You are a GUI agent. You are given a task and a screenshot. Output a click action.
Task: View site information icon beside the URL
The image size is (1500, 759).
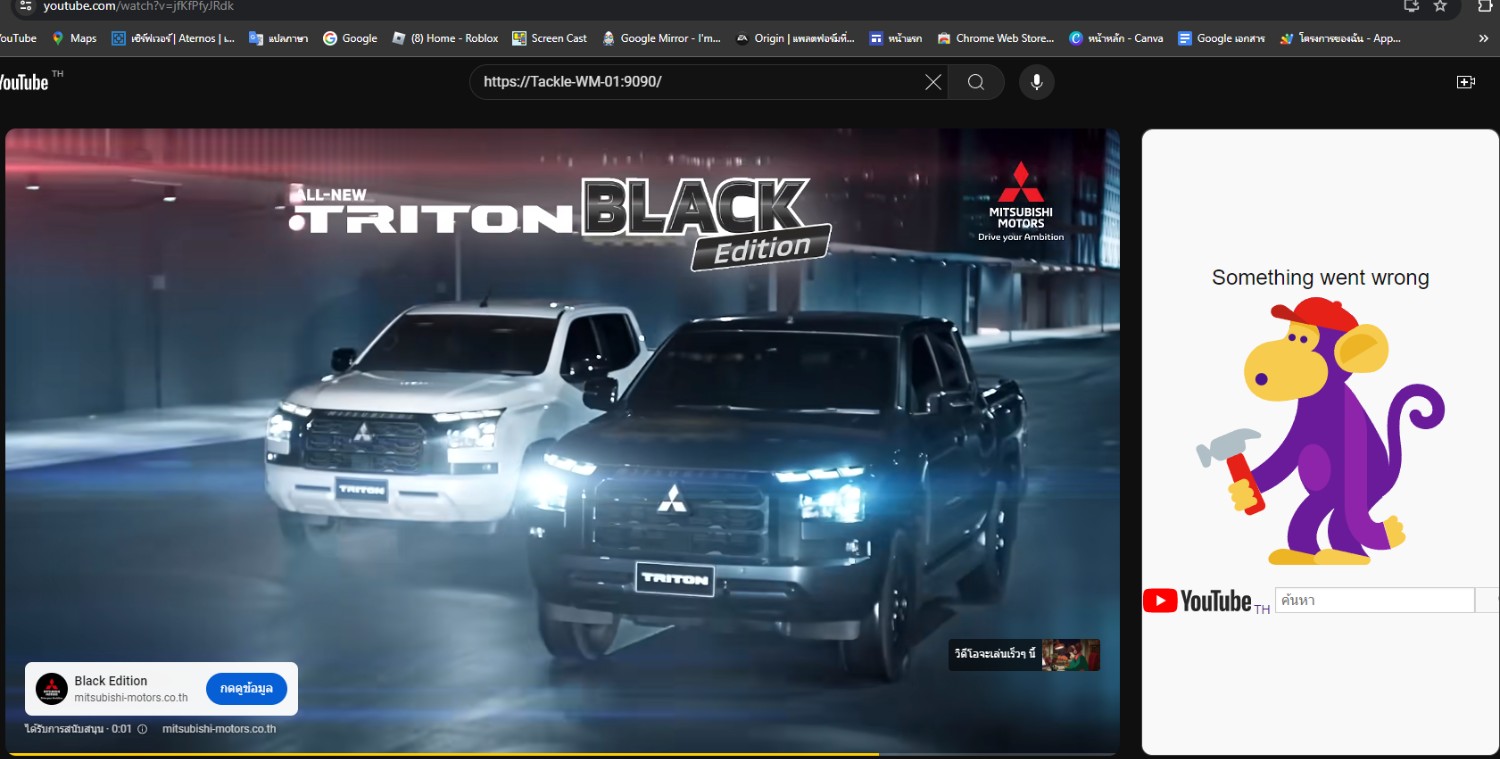[25, 6]
